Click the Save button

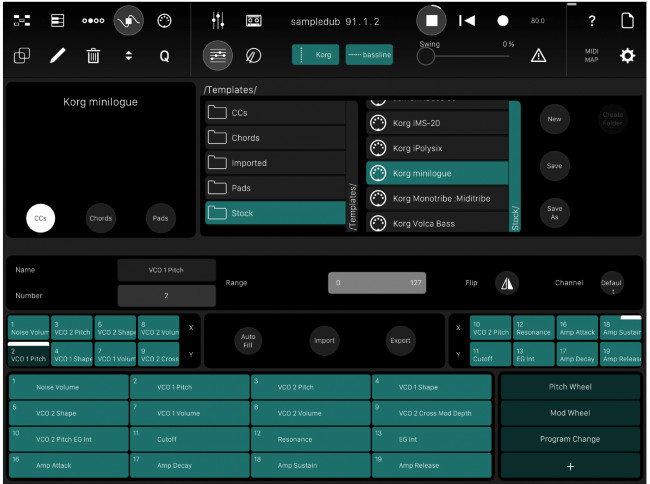pyautogui.click(x=554, y=166)
